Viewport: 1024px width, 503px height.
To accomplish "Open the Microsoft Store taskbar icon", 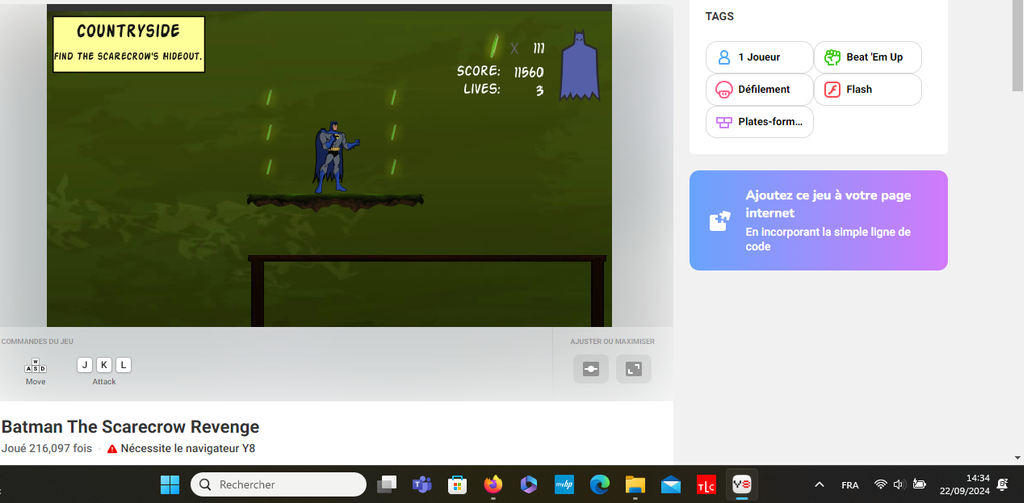I will pos(457,485).
